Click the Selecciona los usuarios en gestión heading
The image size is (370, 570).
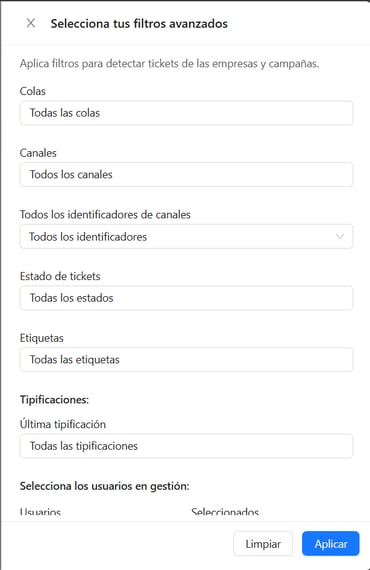pos(105,486)
